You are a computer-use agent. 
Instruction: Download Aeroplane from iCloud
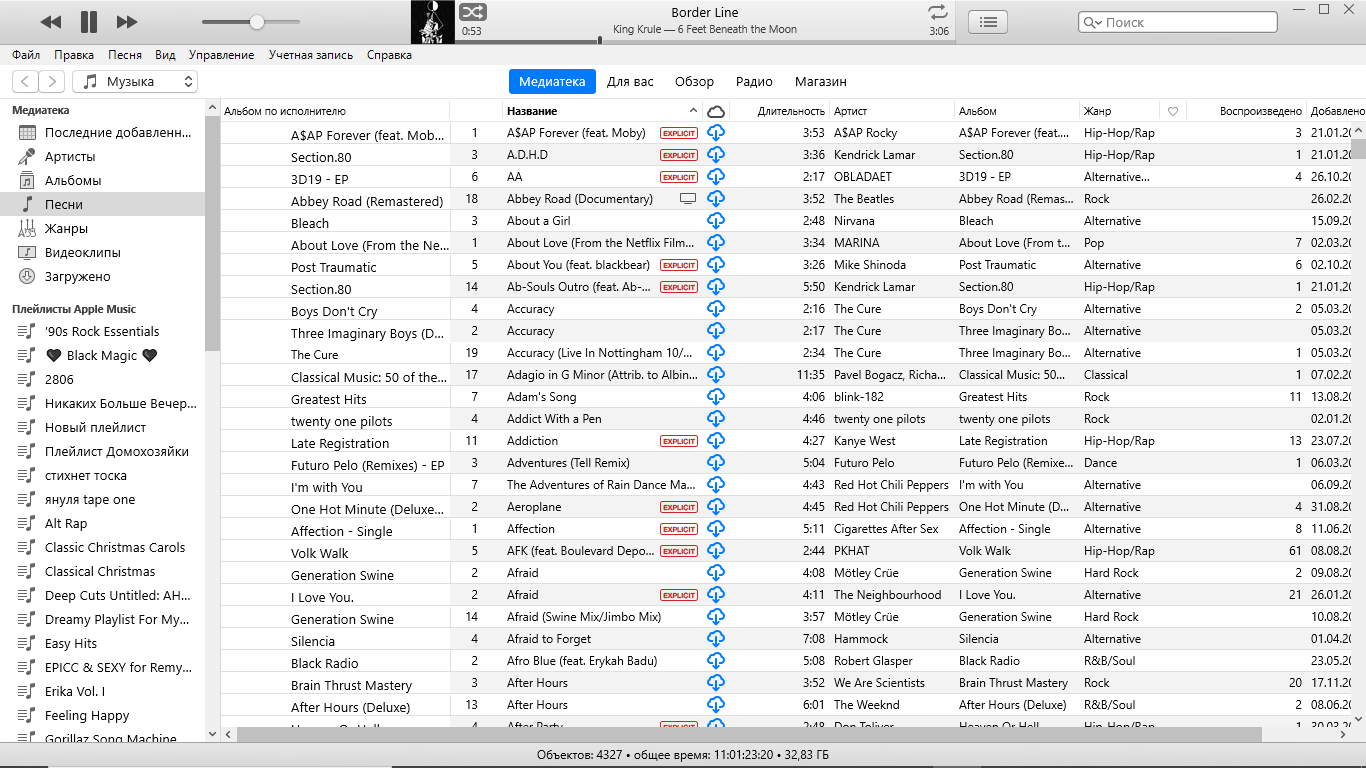[x=716, y=507]
